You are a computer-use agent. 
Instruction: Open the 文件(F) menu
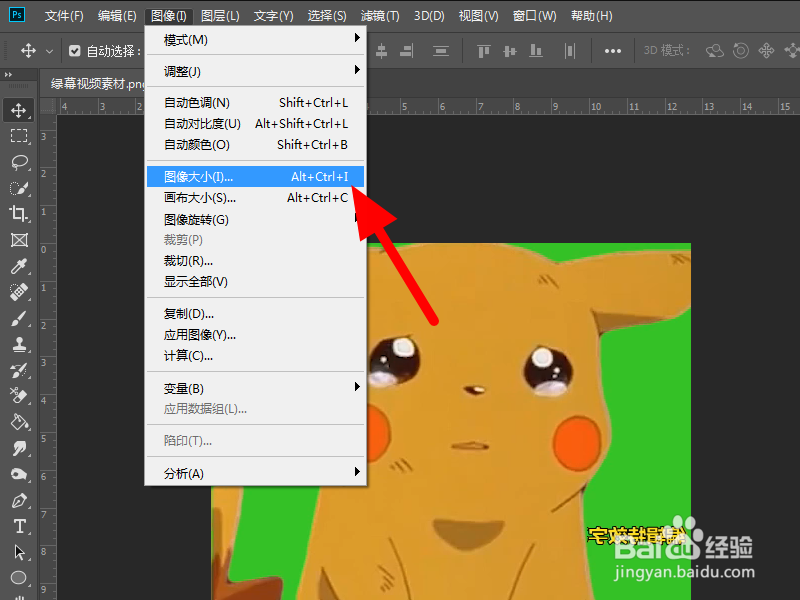(x=64, y=16)
